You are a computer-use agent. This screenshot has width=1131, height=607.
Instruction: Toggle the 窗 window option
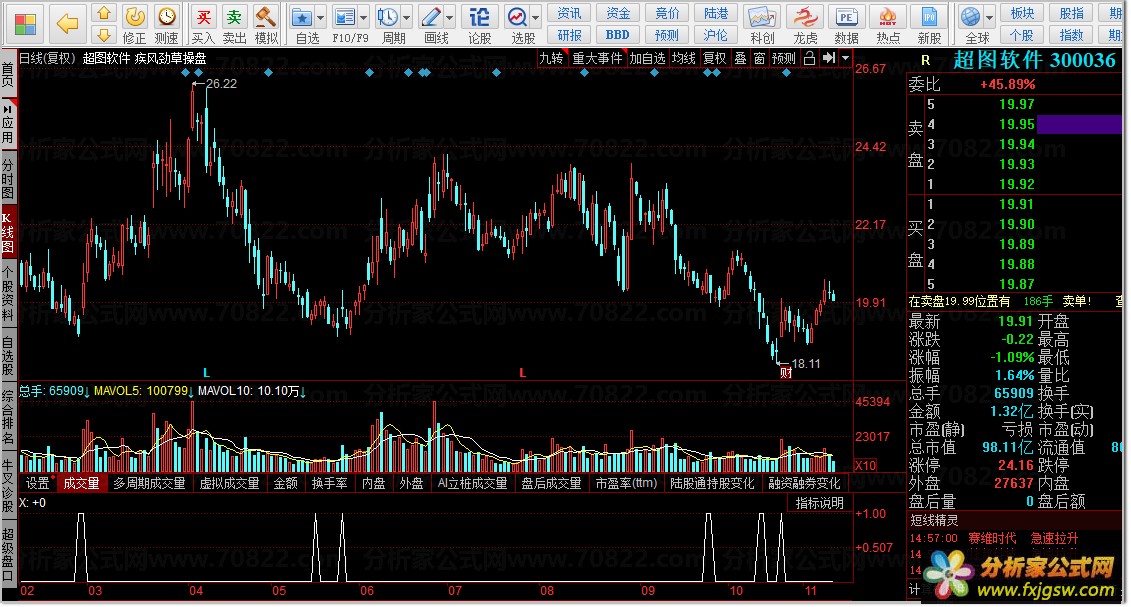pyautogui.click(x=760, y=58)
